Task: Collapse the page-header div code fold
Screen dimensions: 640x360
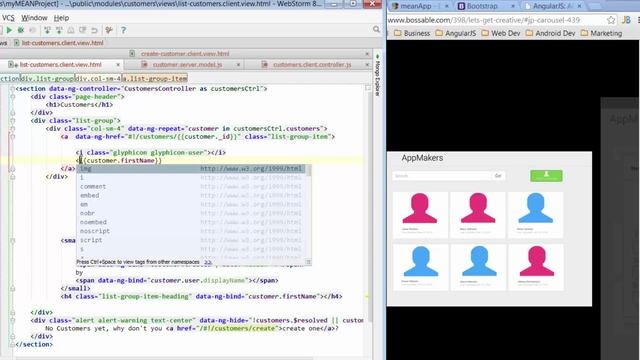Action: click(x=13, y=97)
